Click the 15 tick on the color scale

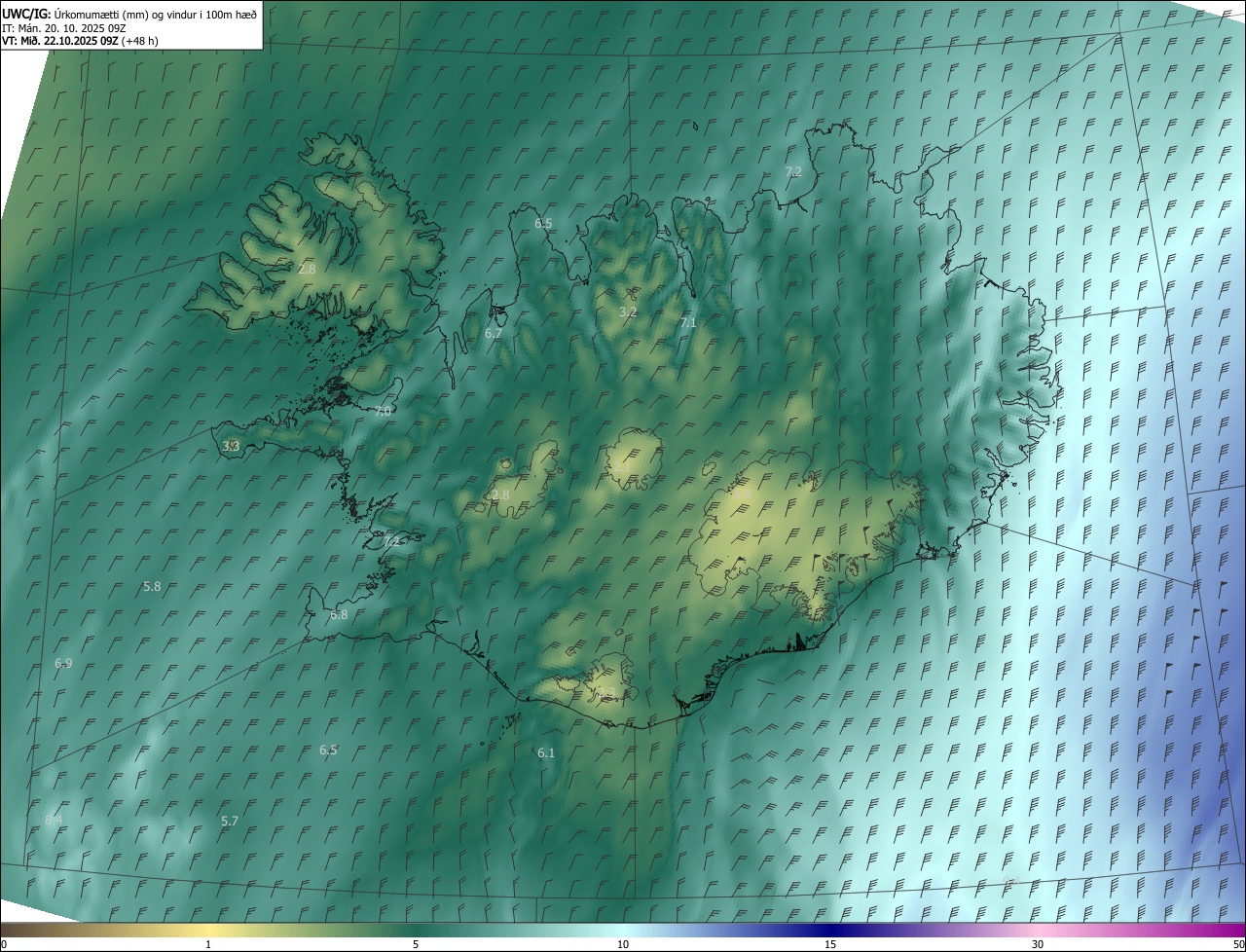click(830, 944)
